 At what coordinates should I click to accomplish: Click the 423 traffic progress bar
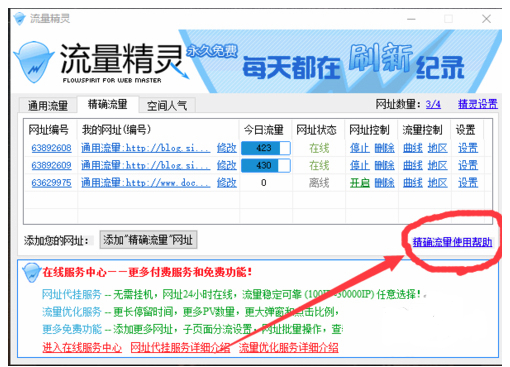point(266,148)
